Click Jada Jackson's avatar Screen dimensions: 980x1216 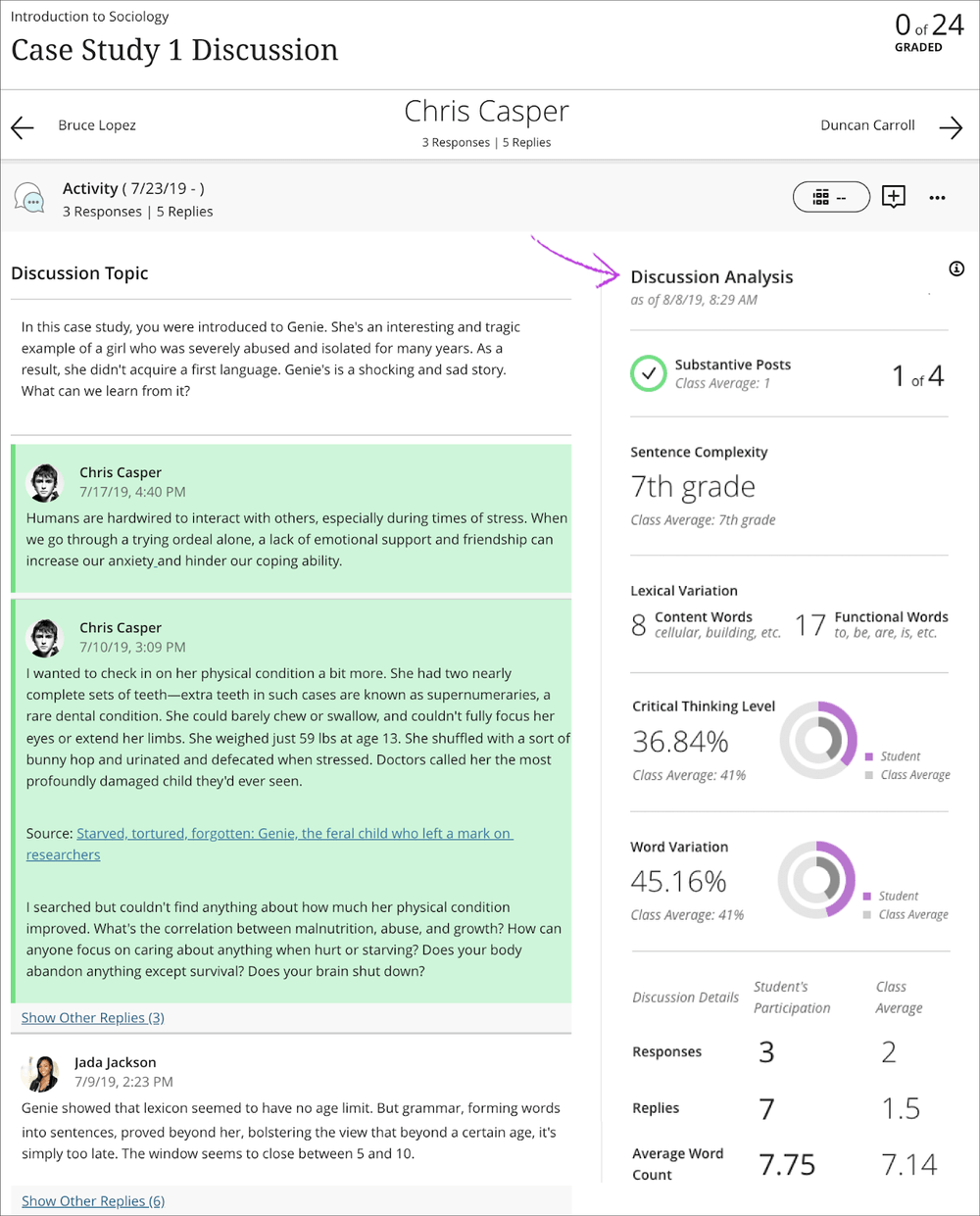(x=41, y=1073)
